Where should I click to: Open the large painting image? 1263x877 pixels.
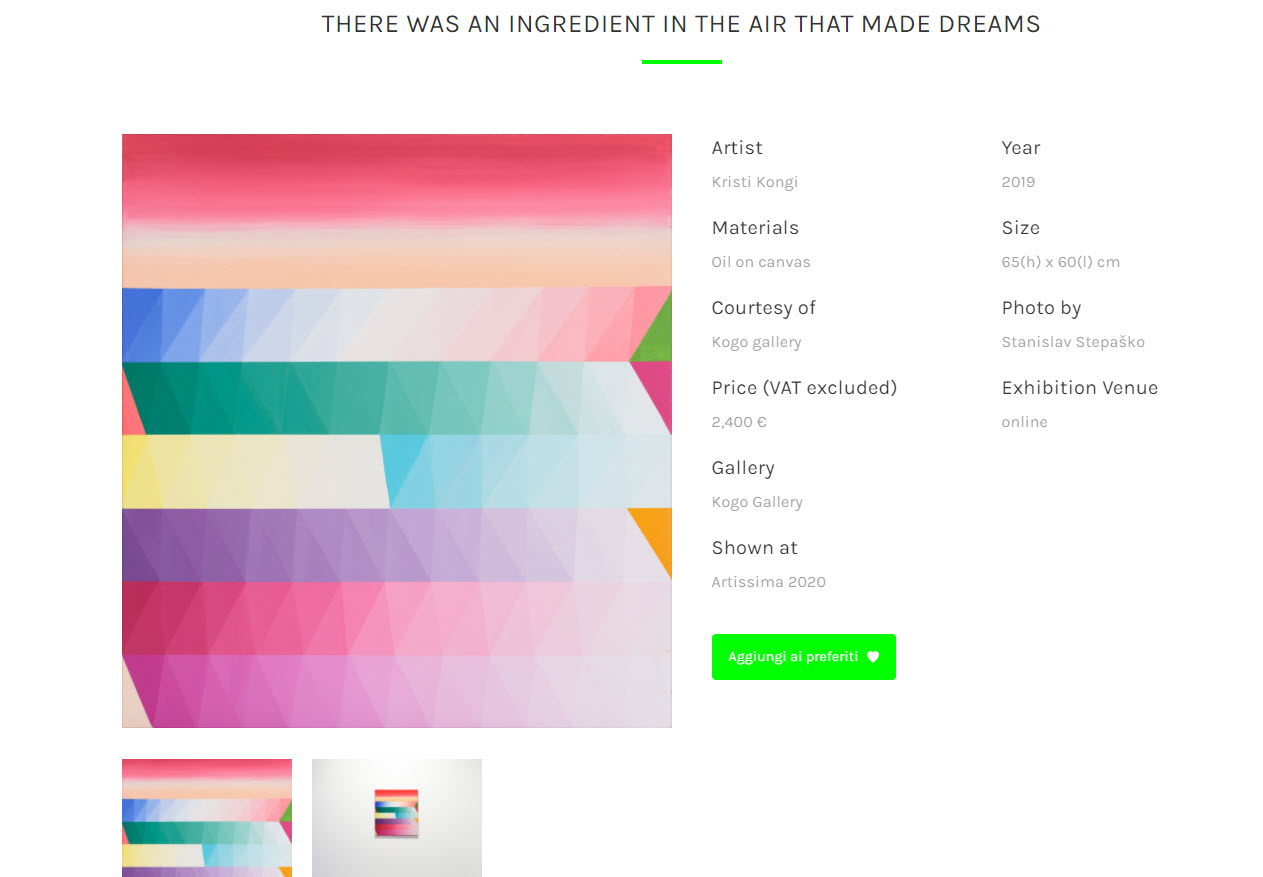tap(396, 430)
